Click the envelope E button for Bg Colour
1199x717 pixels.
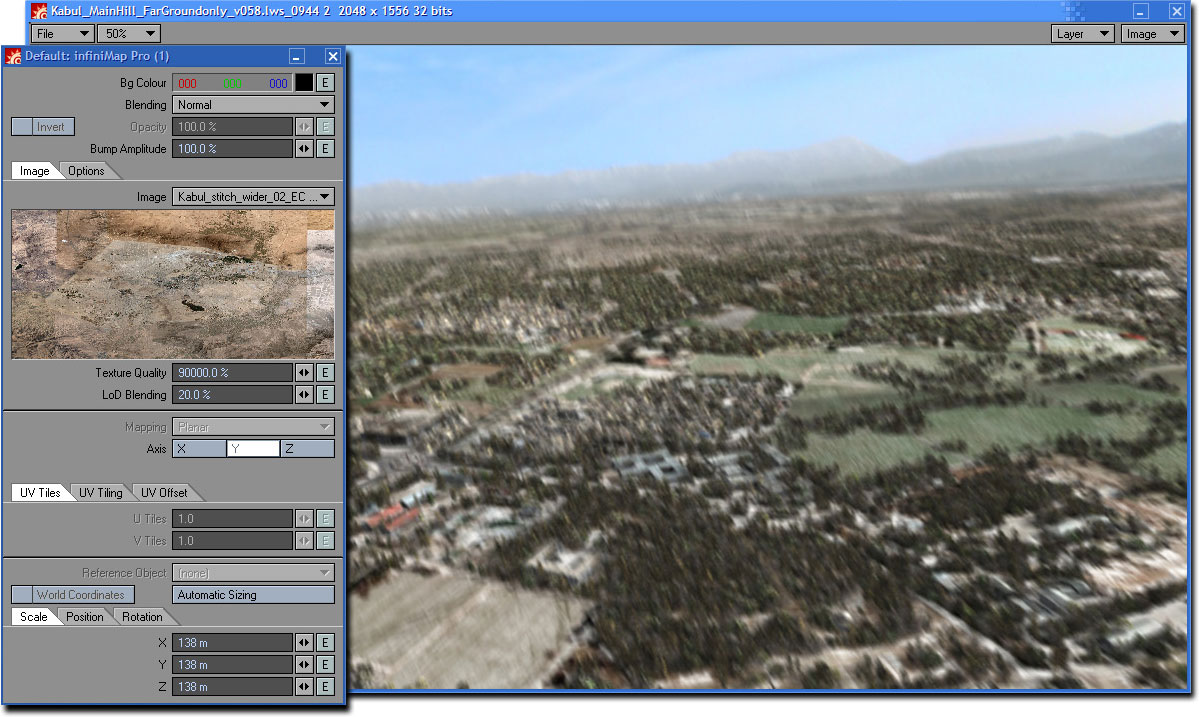point(325,83)
